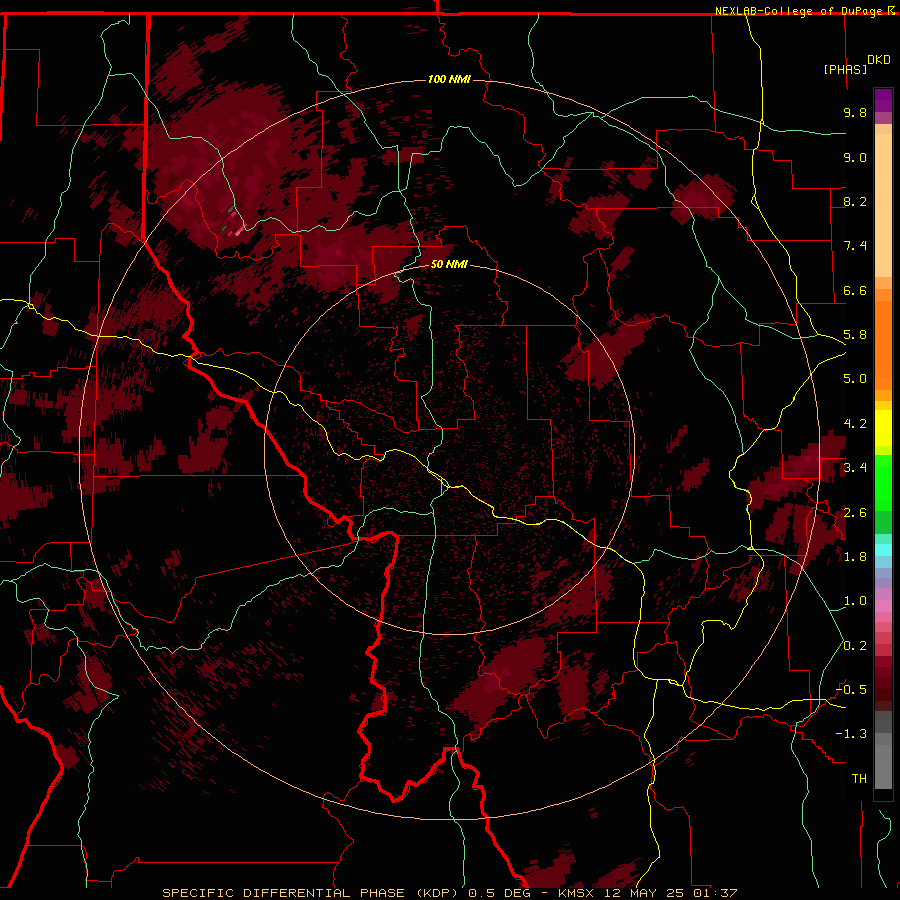Click the TH label on the scale

tap(859, 778)
